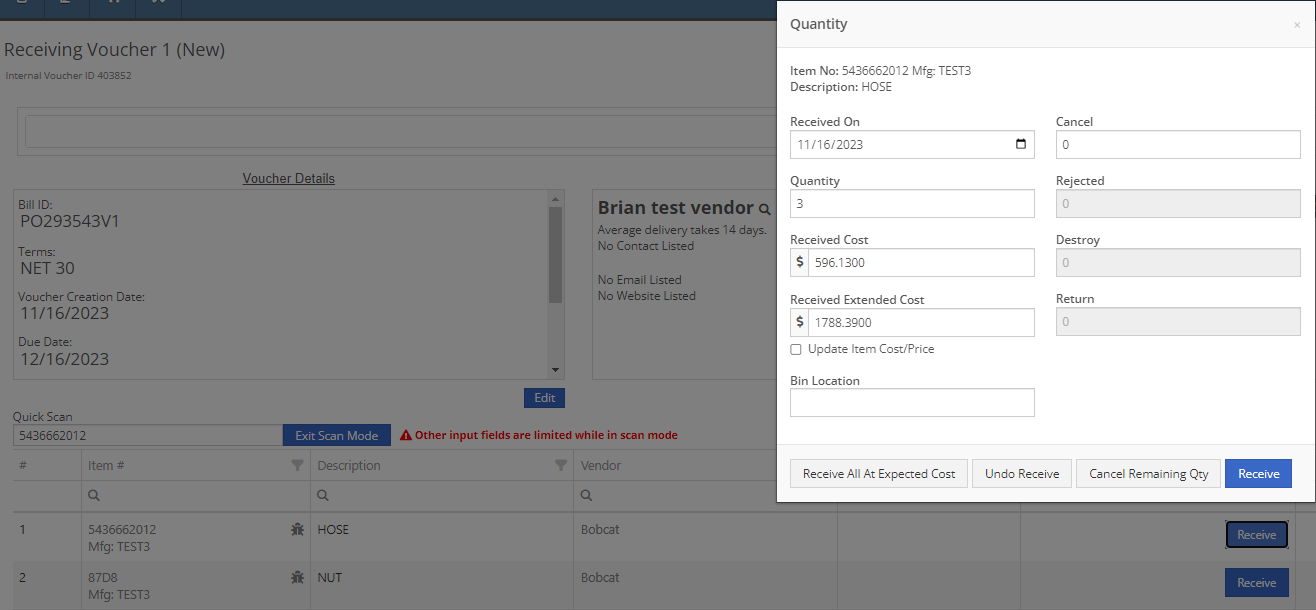Click the bug icon on the NUT row
The height and width of the screenshot is (610, 1316).
pyautogui.click(x=297, y=577)
